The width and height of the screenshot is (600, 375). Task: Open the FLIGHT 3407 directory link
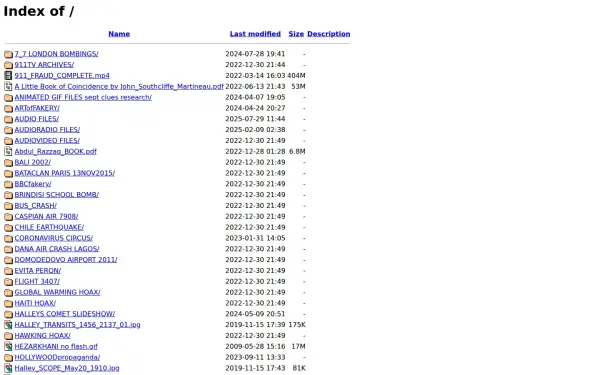[37, 282]
